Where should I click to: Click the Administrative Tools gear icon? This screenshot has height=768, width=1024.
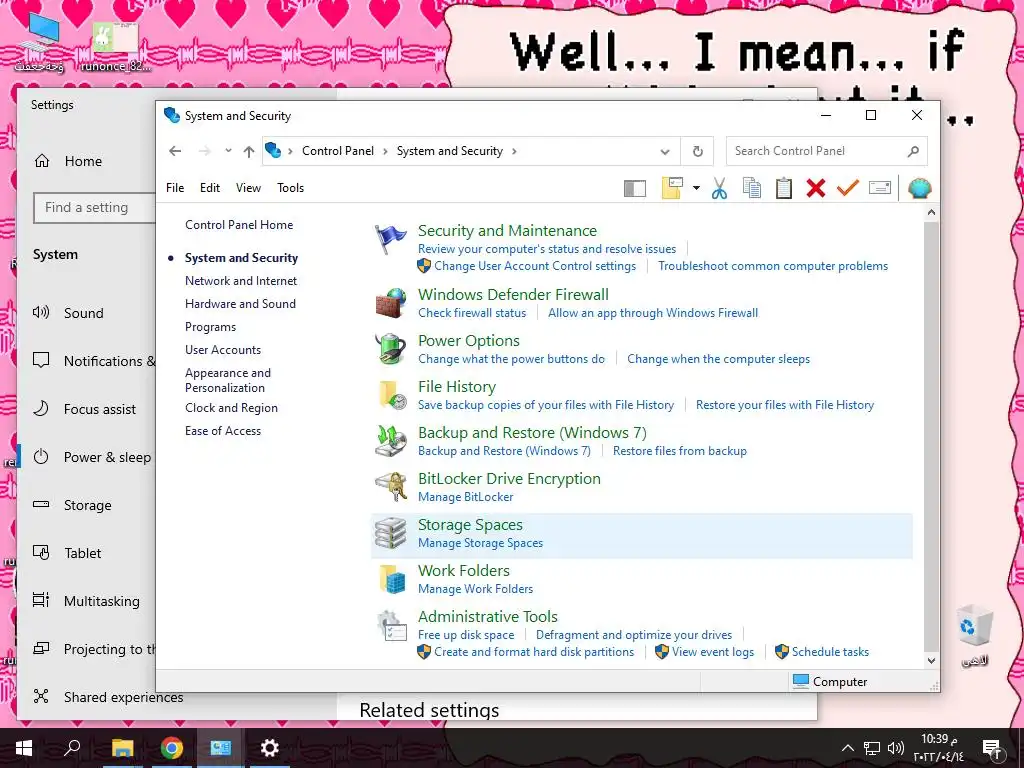coord(392,625)
